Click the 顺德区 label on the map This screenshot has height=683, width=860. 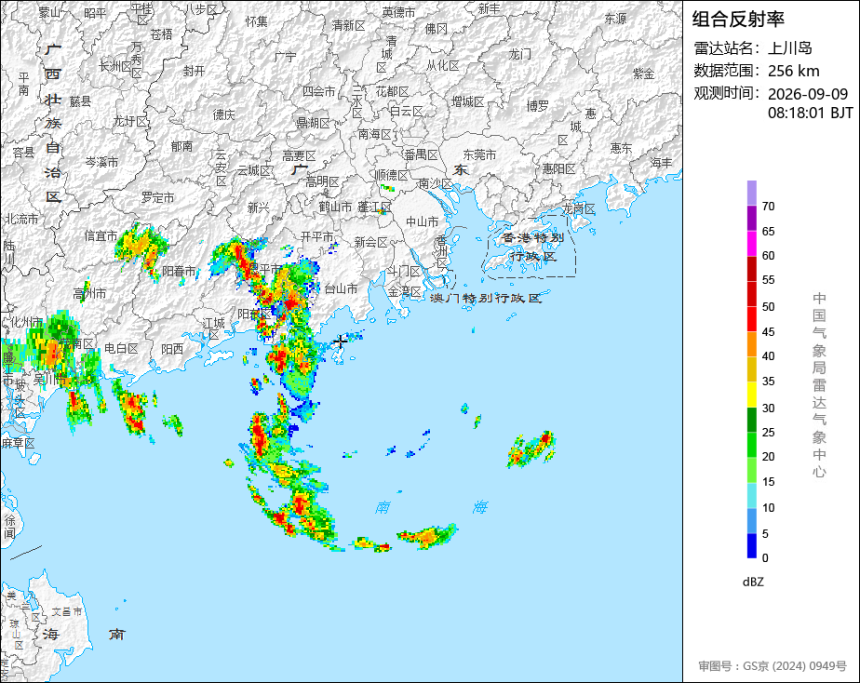391,175
